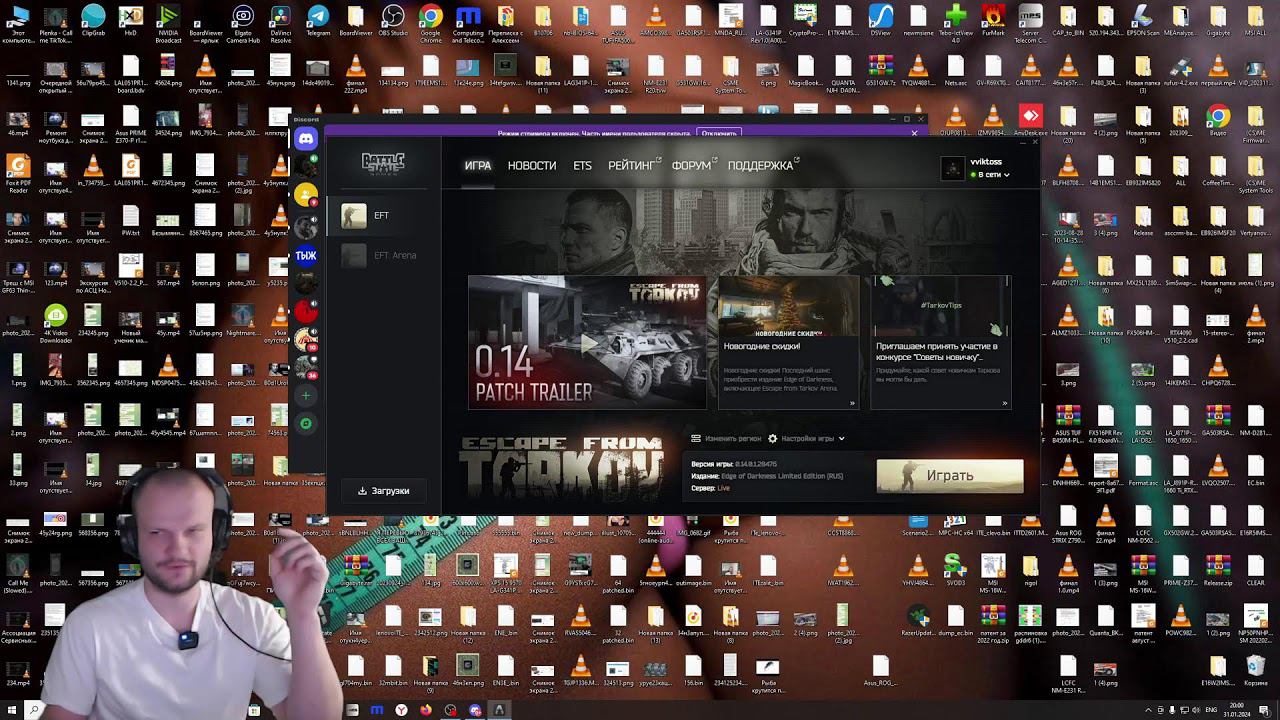The width and height of the screenshot is (1280, 720).
Task: Switch to the НОВОСТИ tab
Action: [532, 165]
